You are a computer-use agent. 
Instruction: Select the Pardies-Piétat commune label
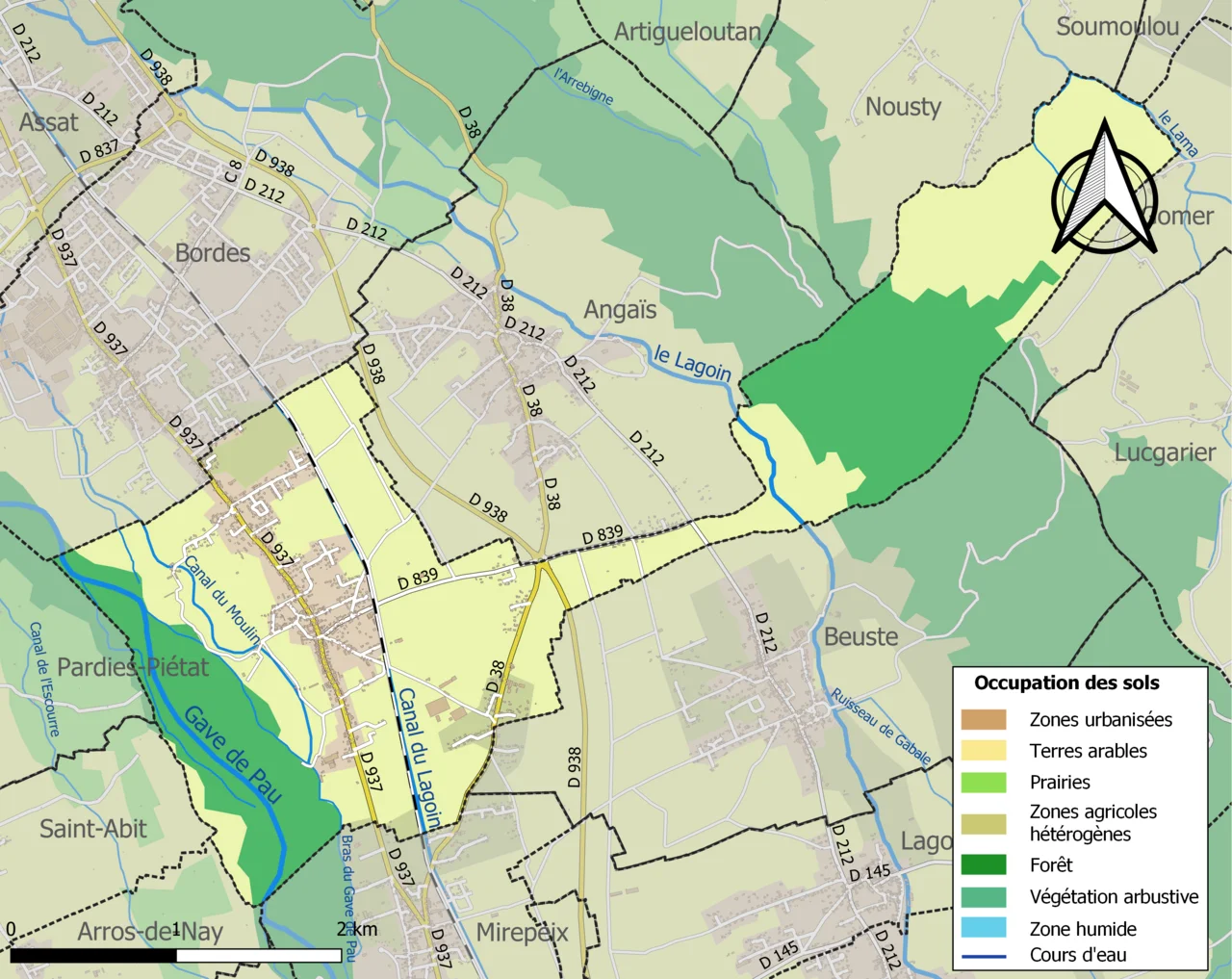tap(133, 667)
